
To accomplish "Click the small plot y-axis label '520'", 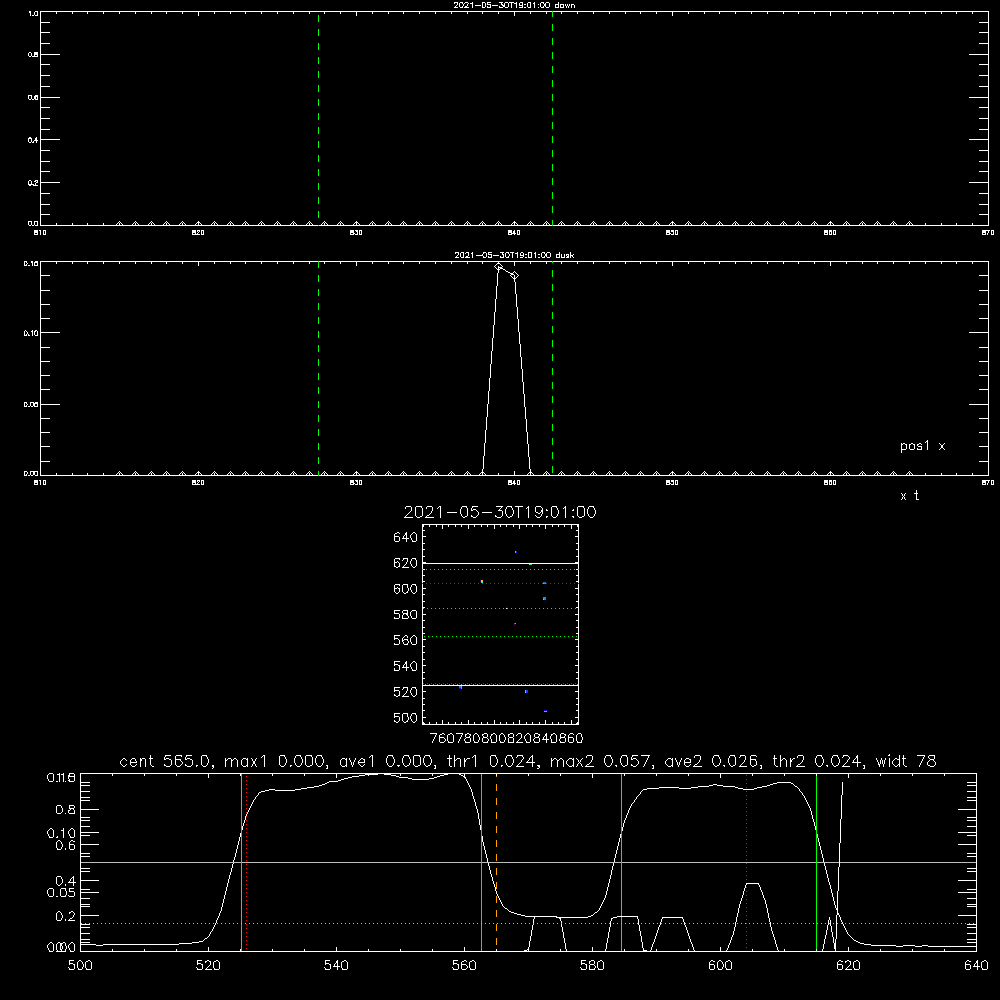I will (x=406, y=692).
